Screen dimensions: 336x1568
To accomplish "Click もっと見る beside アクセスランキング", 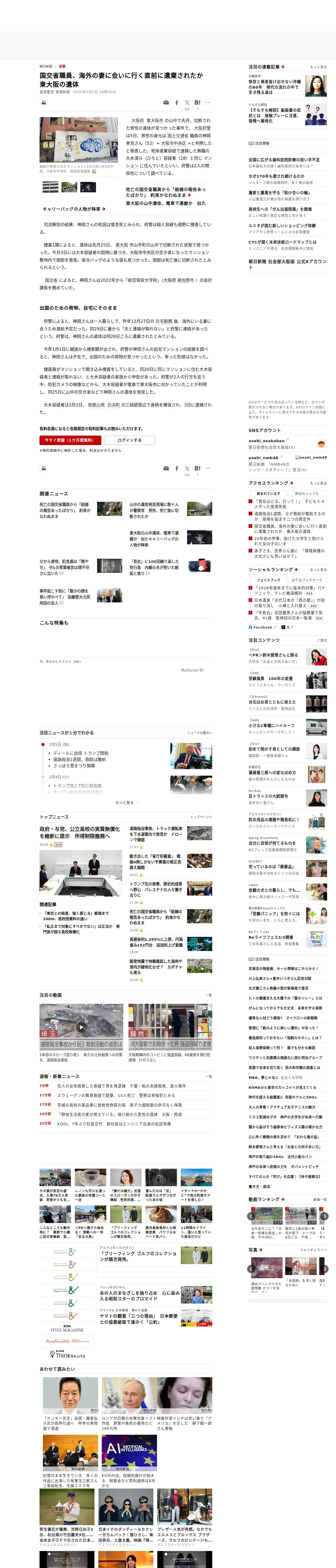I will [318, 483].
